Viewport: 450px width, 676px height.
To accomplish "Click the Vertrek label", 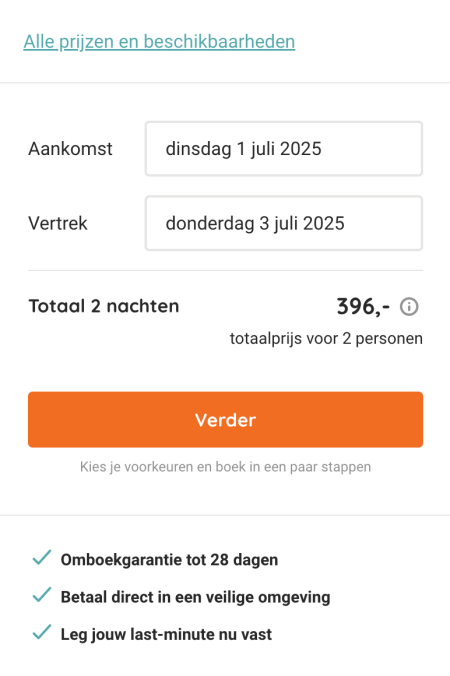I will 58,224.
